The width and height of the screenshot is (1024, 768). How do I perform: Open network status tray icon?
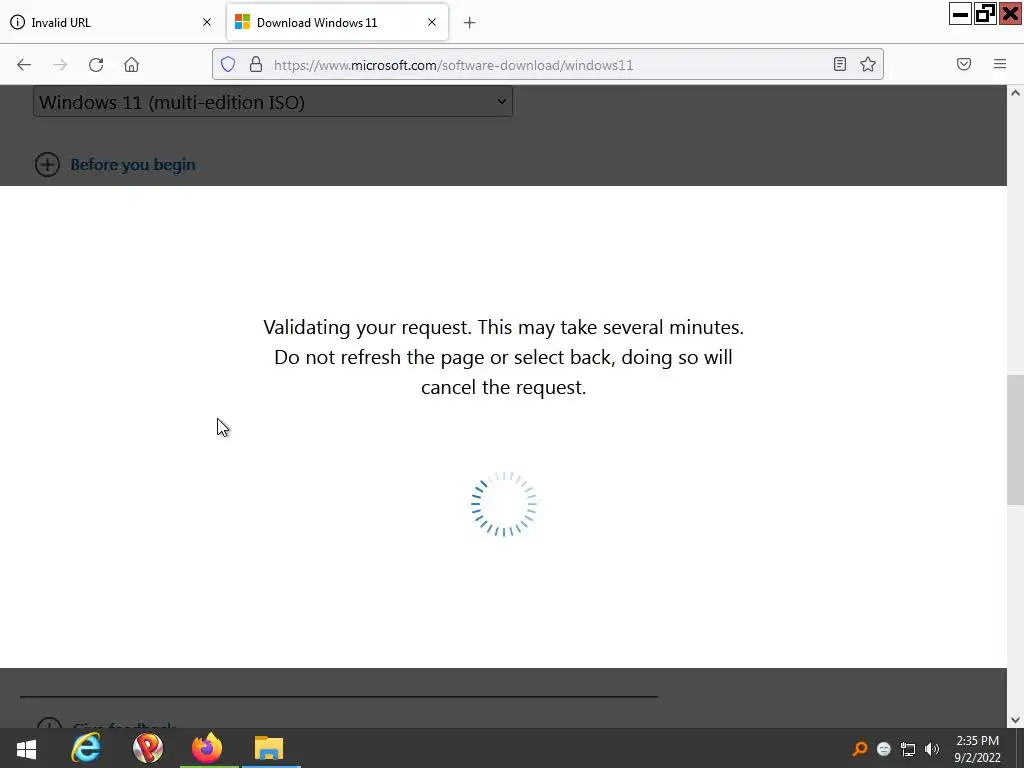click(x=908, y=749)
